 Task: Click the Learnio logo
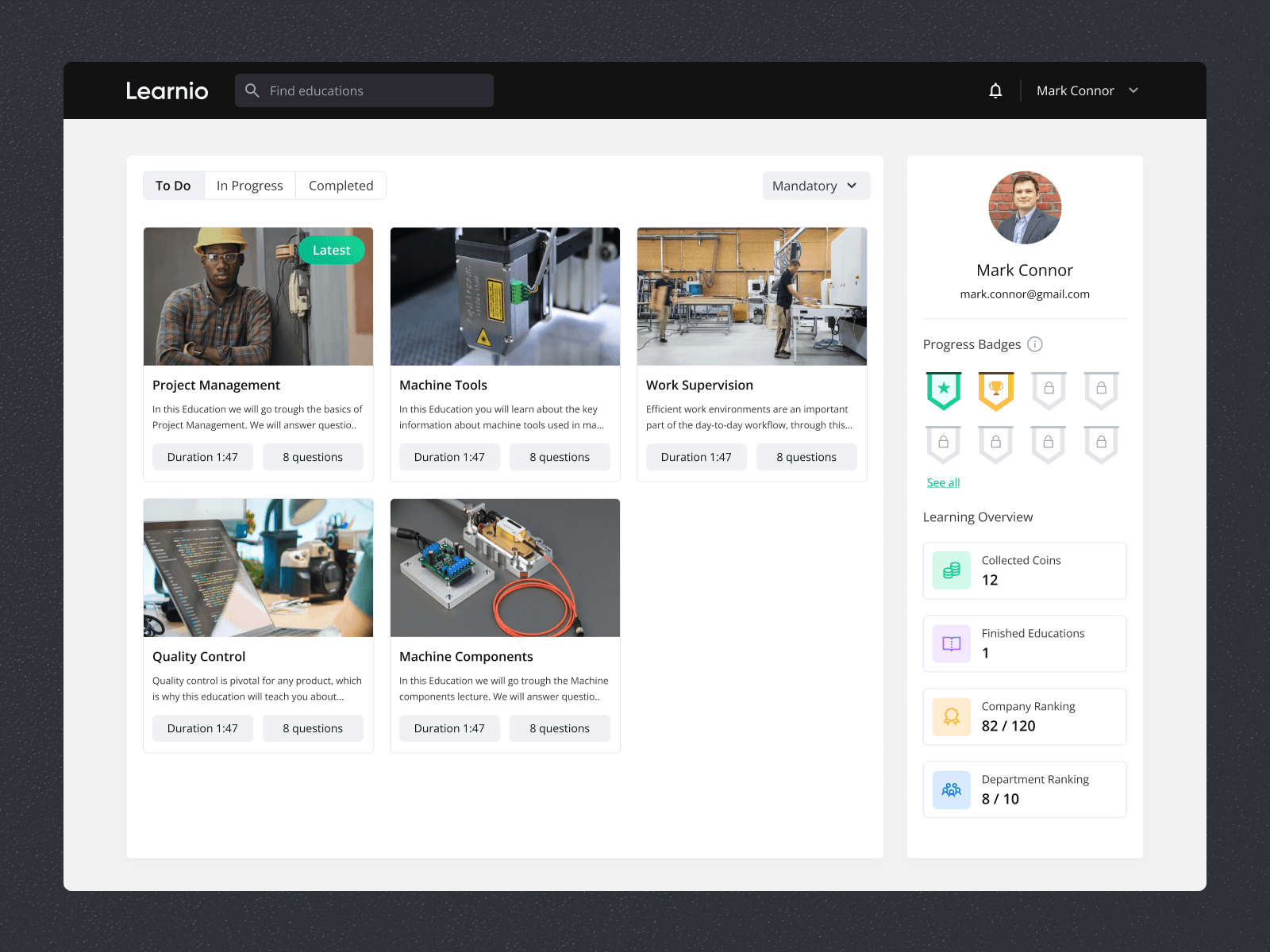coord(167,90)
